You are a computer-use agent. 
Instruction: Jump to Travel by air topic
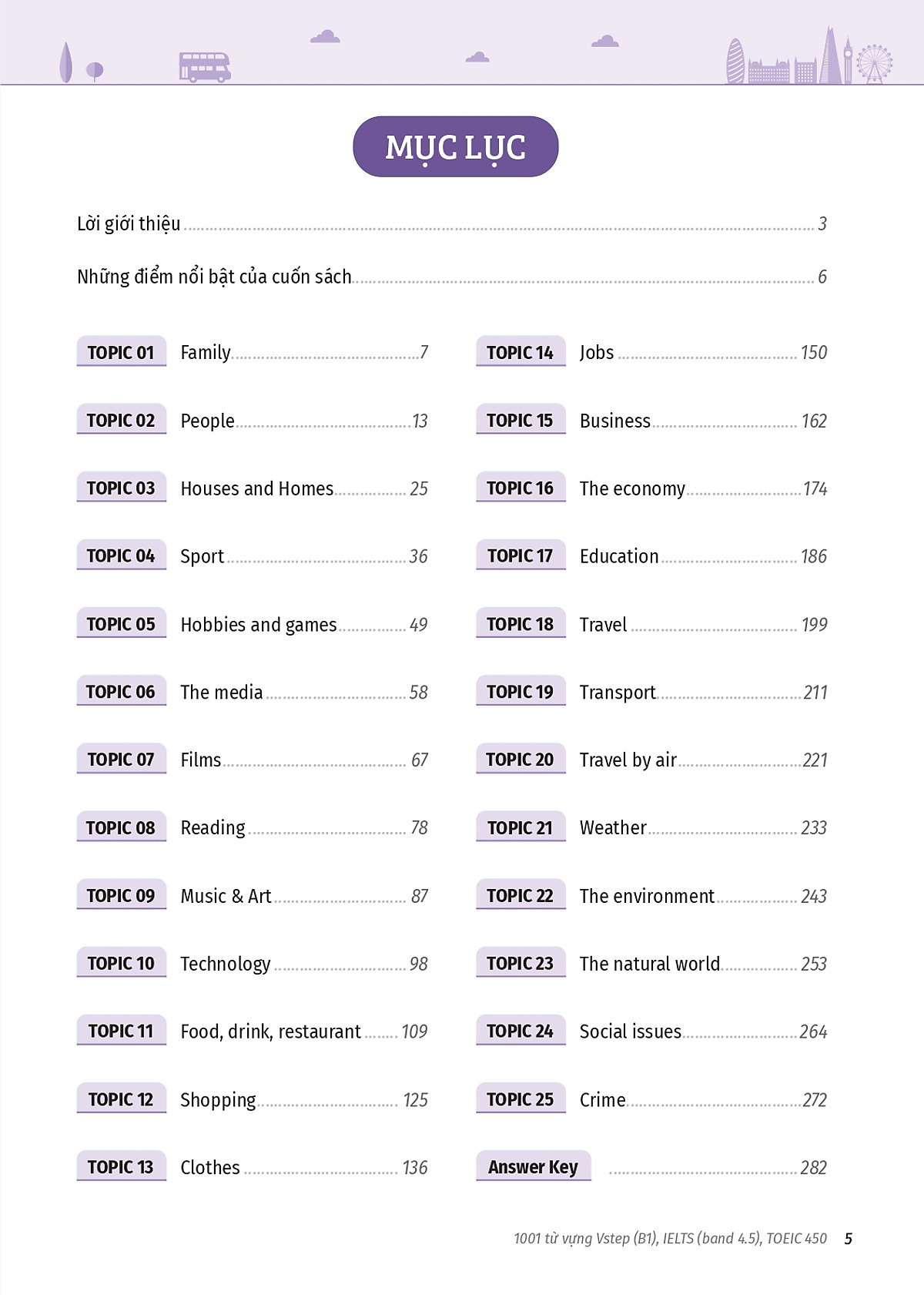[652, 759]
